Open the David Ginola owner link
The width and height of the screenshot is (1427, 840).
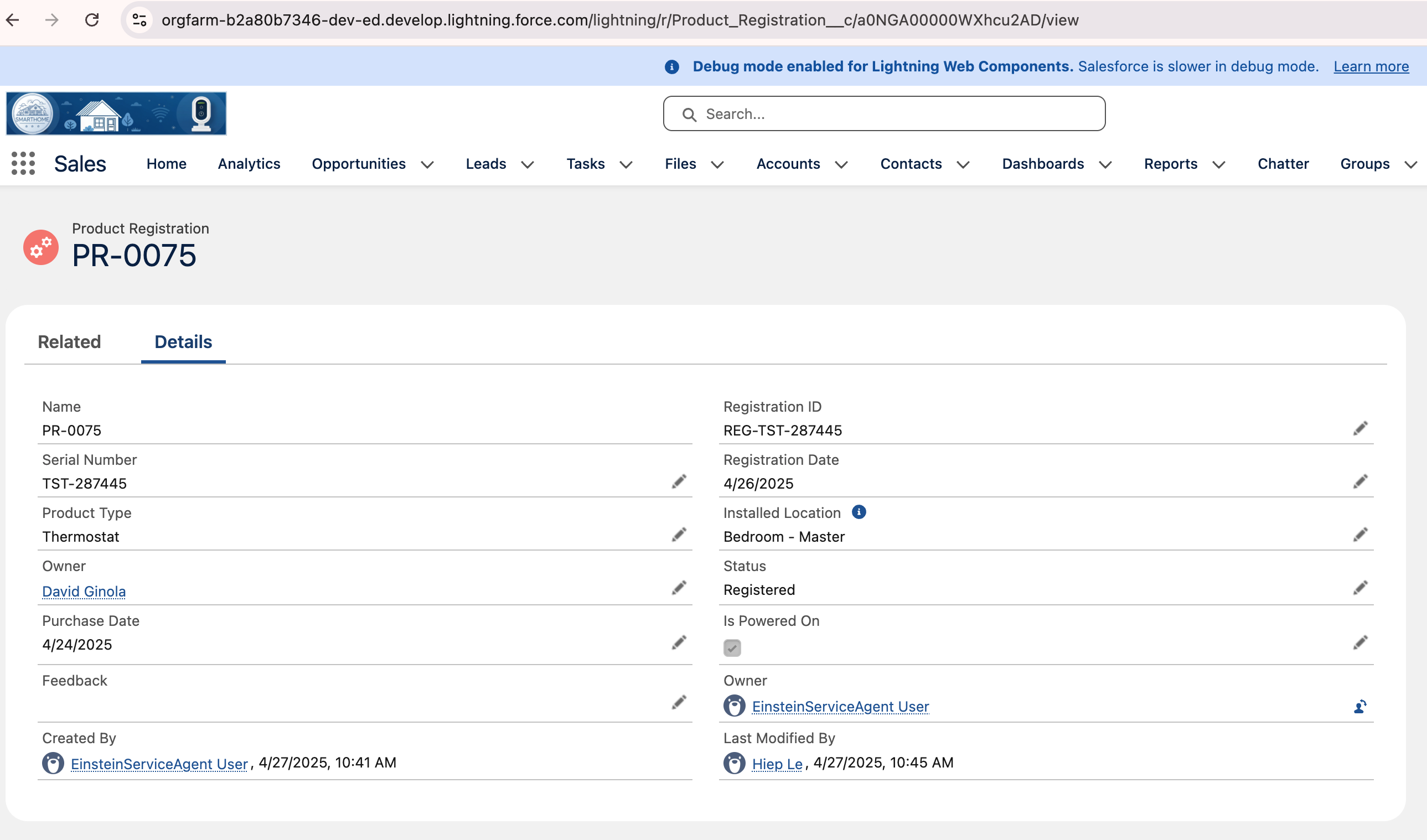tap(84, 591)
